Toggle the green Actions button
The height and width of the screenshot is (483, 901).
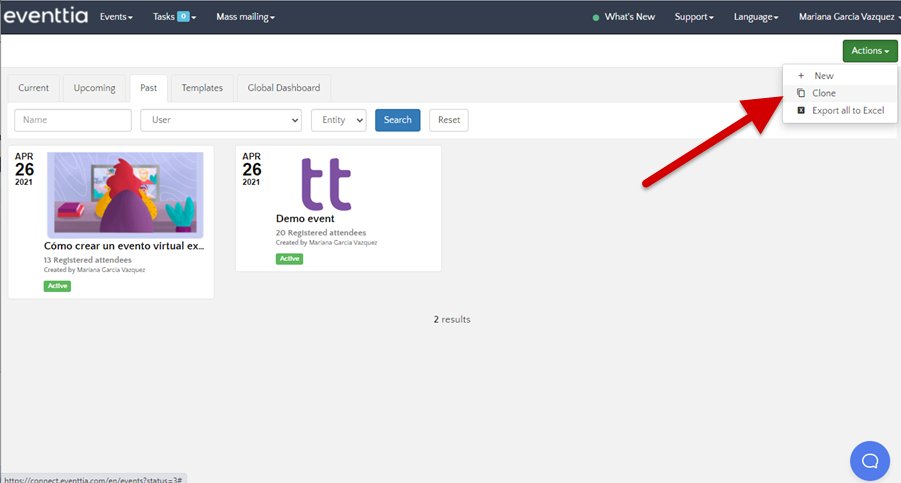(869, 51)
